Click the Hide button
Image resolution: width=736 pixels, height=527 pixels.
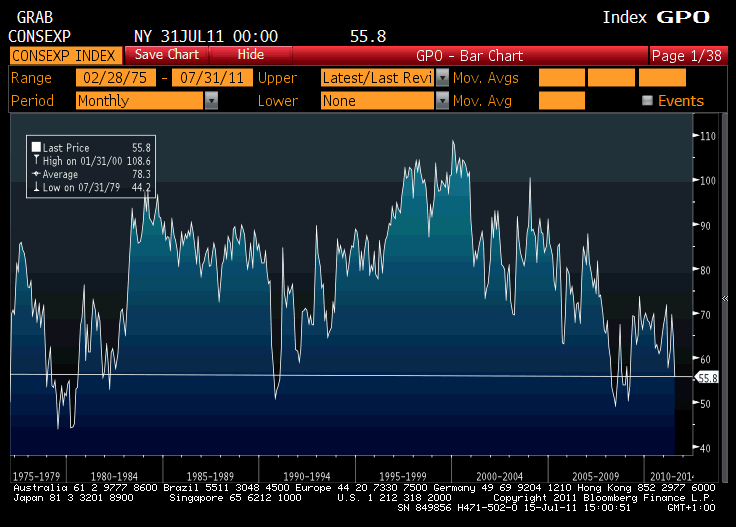[x=251, y=55]
